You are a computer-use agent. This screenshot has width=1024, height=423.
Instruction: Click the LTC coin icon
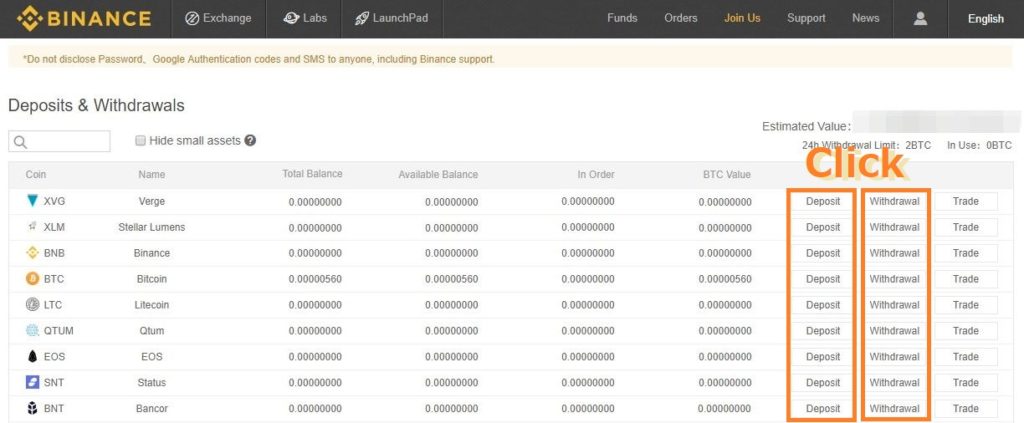[32, 304]
